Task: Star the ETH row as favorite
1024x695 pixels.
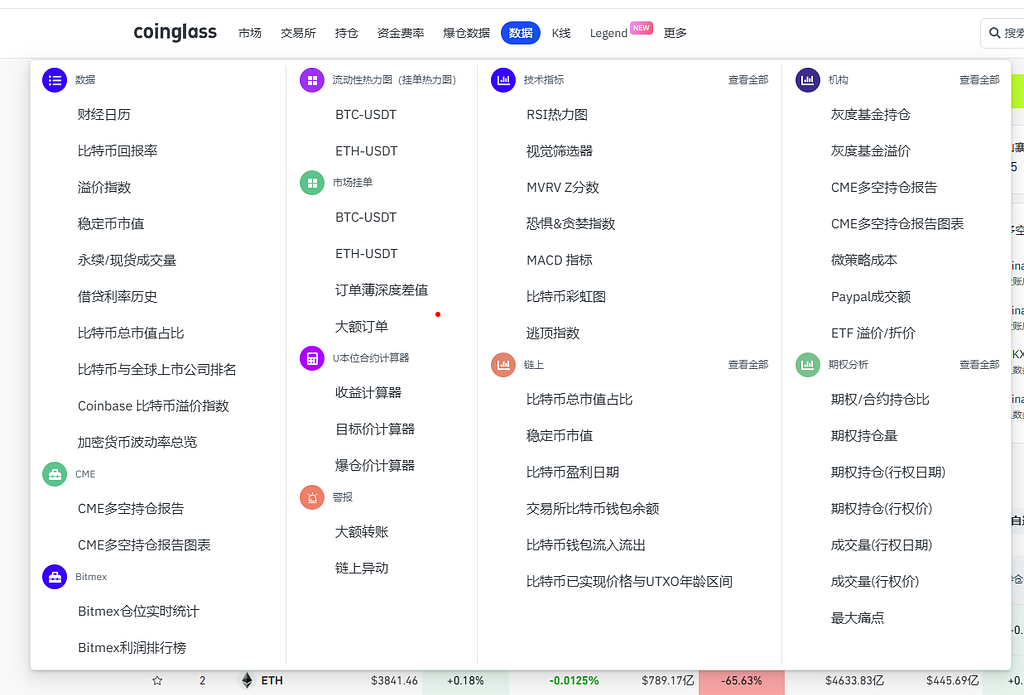Action: pos(157,681)
